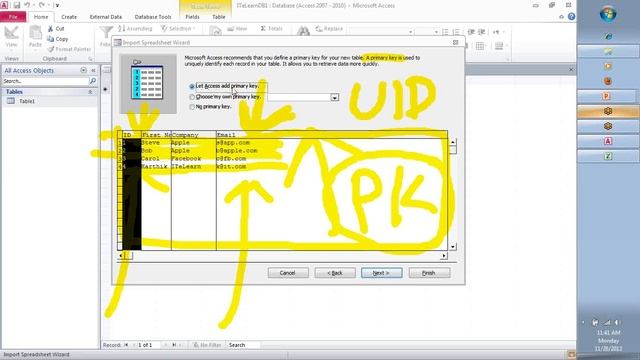Viewport: 640px width, 360px height.
Task: Click the bullets list icon
Action: tap(445, 31)
